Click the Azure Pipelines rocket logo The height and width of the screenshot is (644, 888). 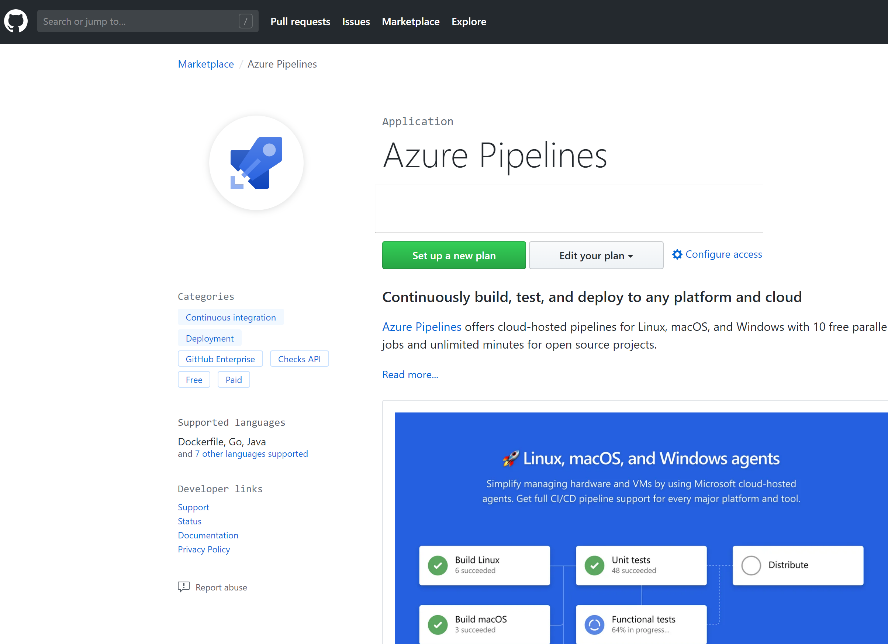257,163
